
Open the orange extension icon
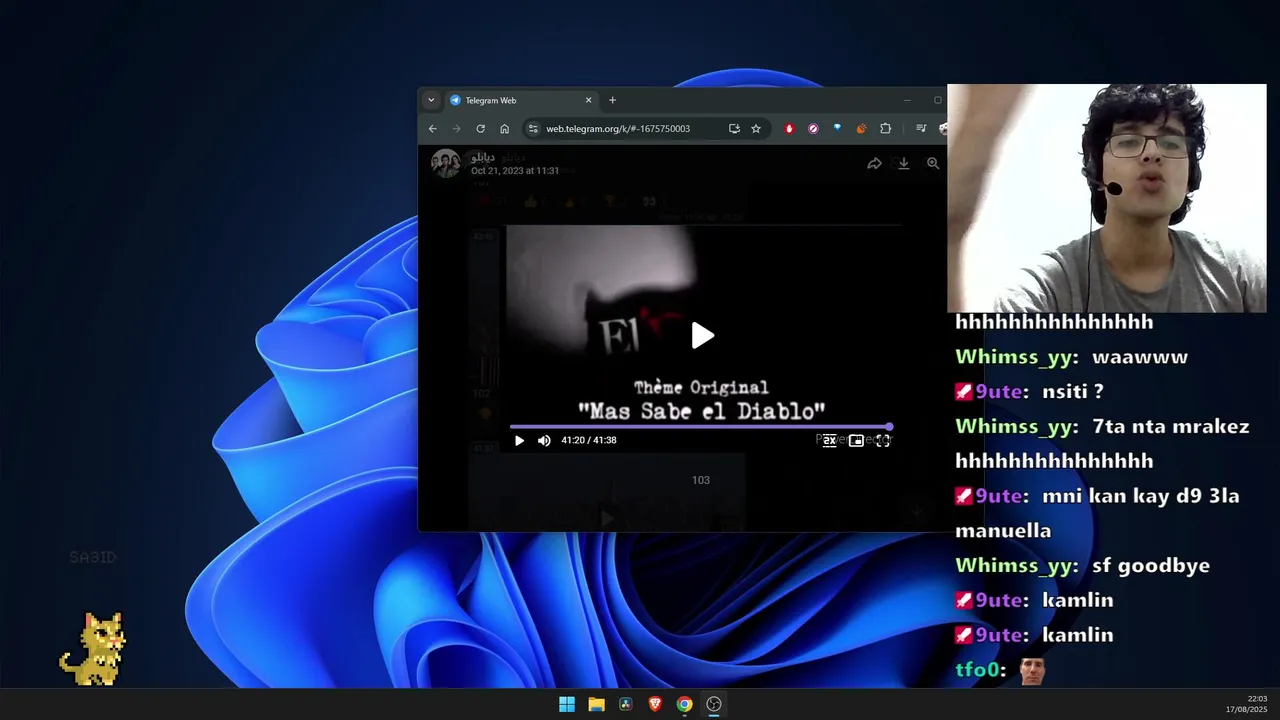[861, 128]
